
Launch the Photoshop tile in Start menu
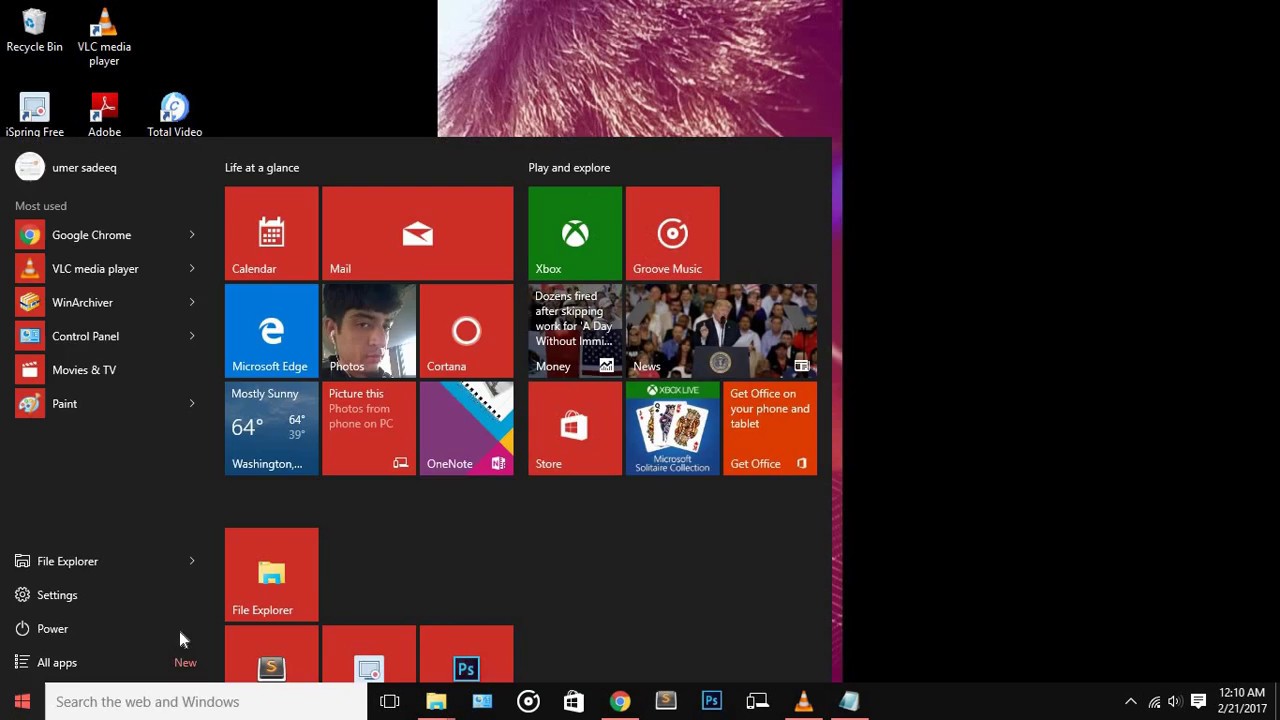pyautogui.click(x=466, y=655)
